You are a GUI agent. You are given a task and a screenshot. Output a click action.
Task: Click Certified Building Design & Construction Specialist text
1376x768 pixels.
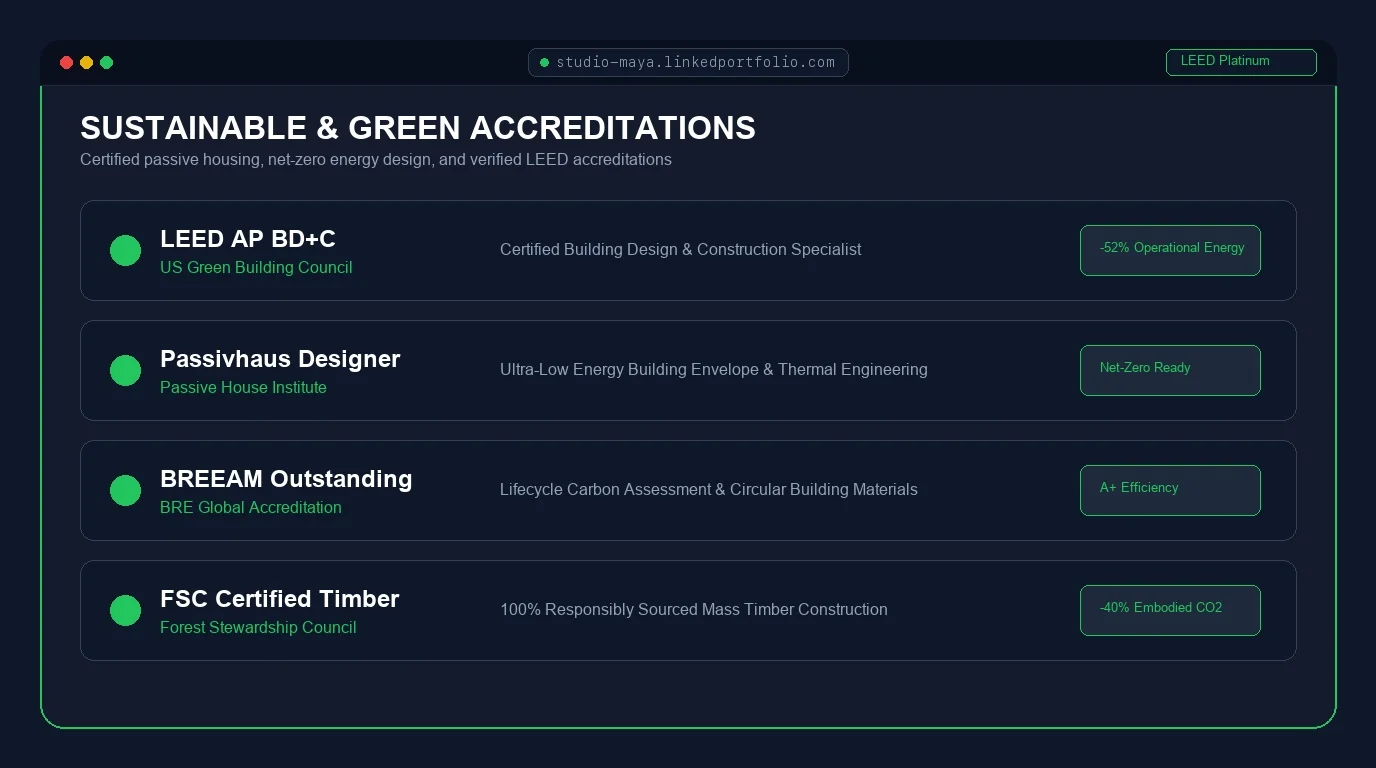(x=680, y=249)
